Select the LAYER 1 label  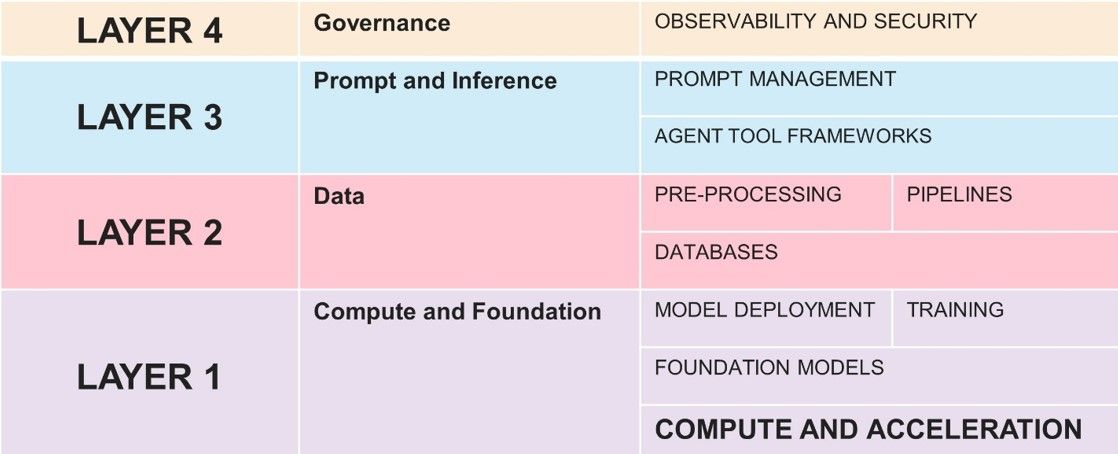pos(149,377)
